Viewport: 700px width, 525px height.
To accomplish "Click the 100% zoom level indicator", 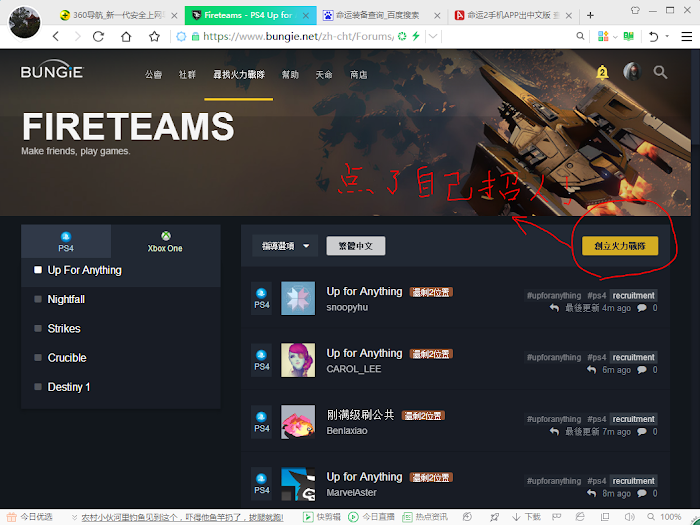I will [664, 517].
